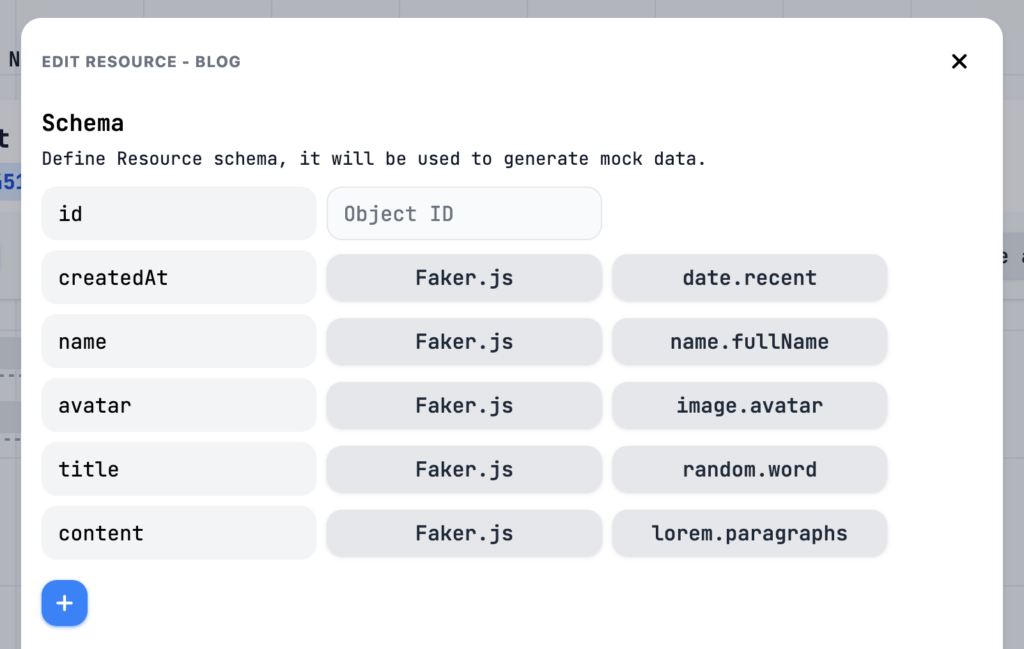The width and height of the screenshot is (1024, 649).
Task: Open the random.word selector for title
Action: [748, 469]
